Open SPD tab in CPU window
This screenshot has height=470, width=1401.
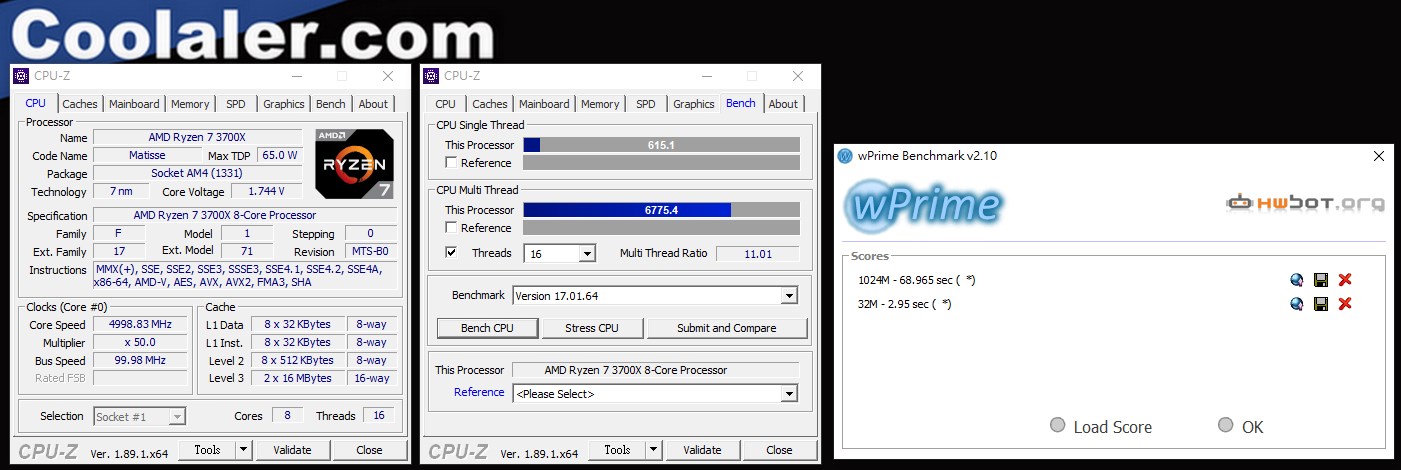(x=235, y=104)
